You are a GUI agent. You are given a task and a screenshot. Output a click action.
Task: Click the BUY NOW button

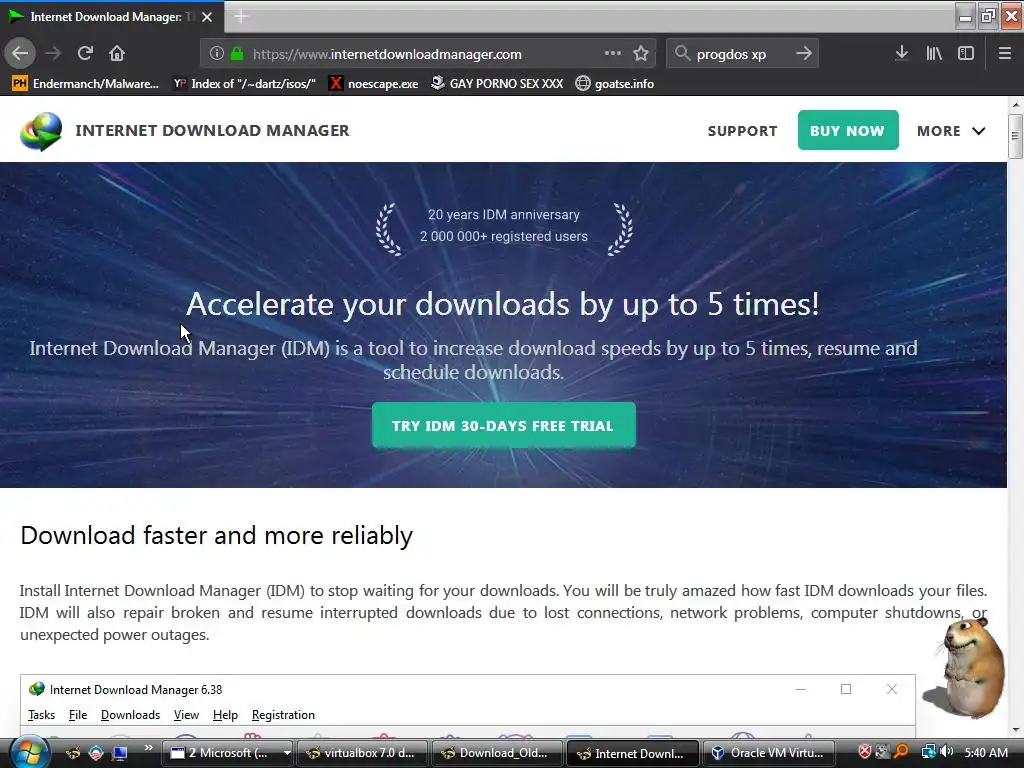click(848, 130)
